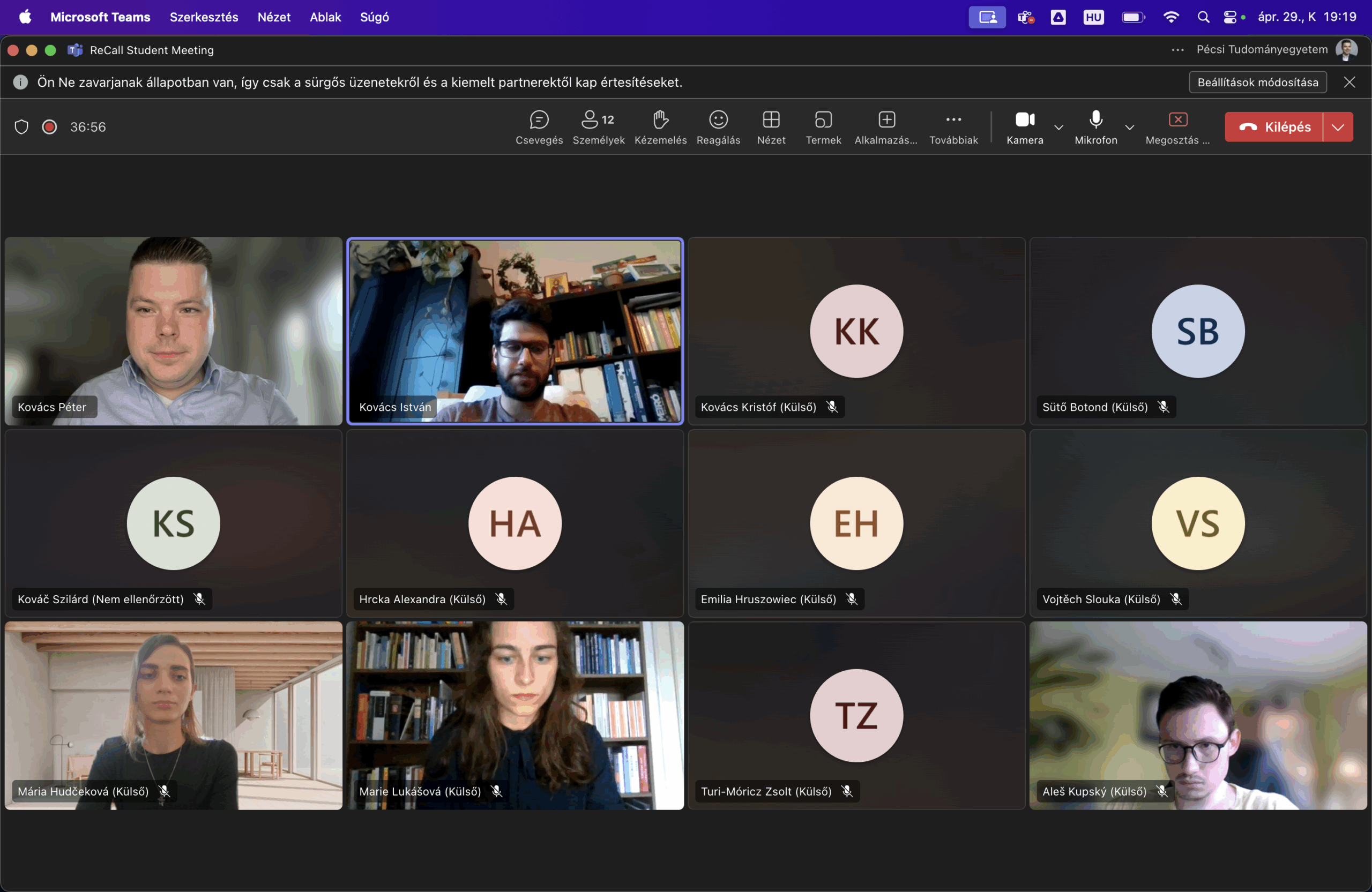The width and height of the screenshot is (1372, 892).
Task: Click the ReCall Student Meeting title
Action: 152,50
